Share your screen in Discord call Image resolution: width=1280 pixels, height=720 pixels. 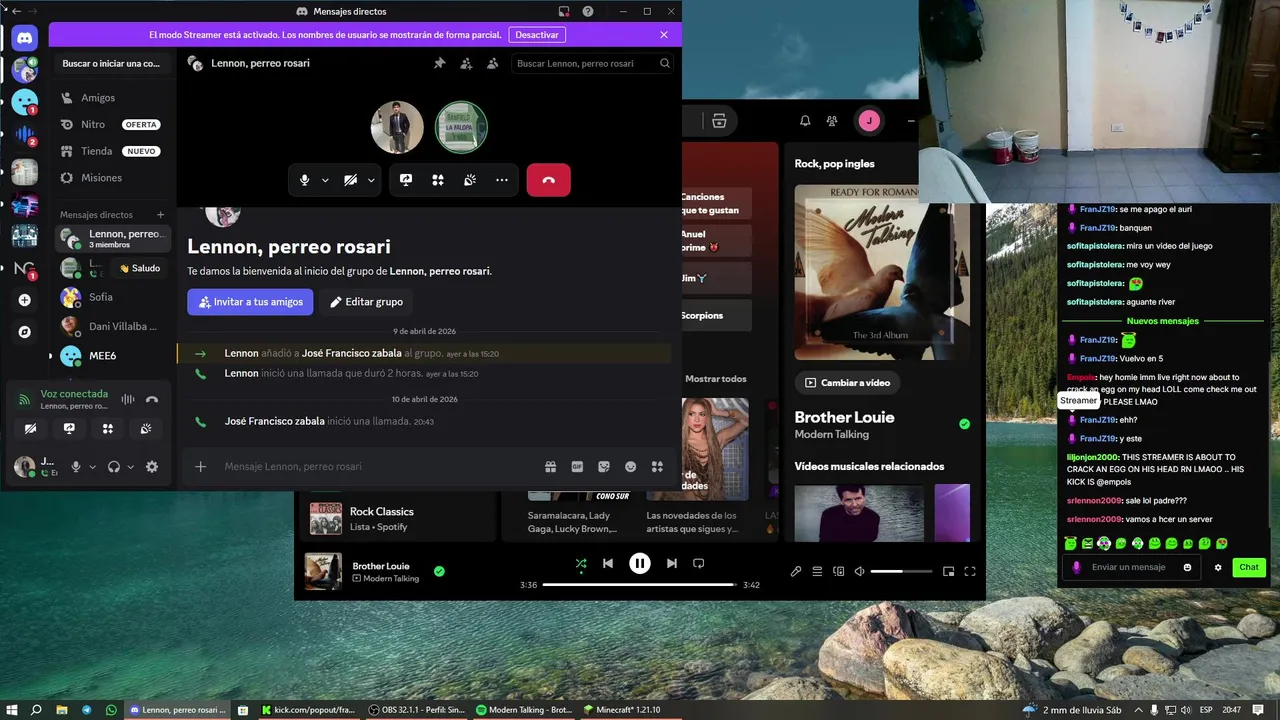[406, 180]
